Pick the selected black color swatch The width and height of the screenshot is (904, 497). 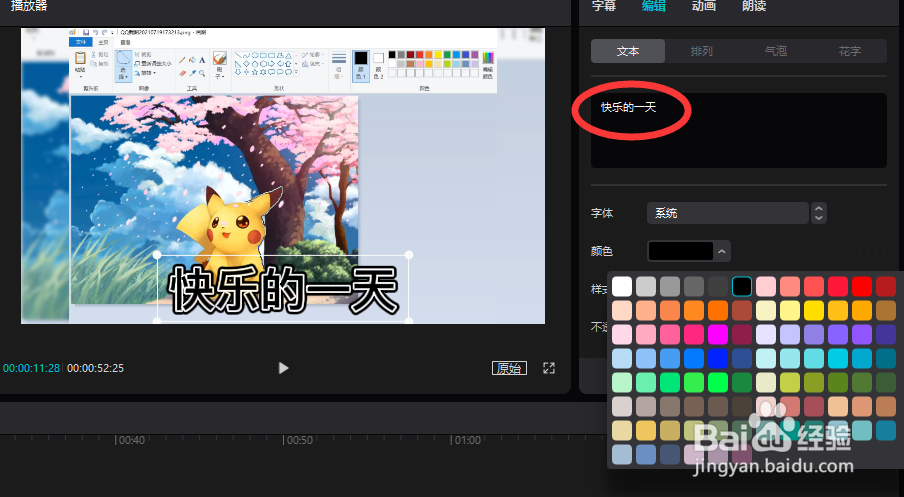click(x=742, y=286)
